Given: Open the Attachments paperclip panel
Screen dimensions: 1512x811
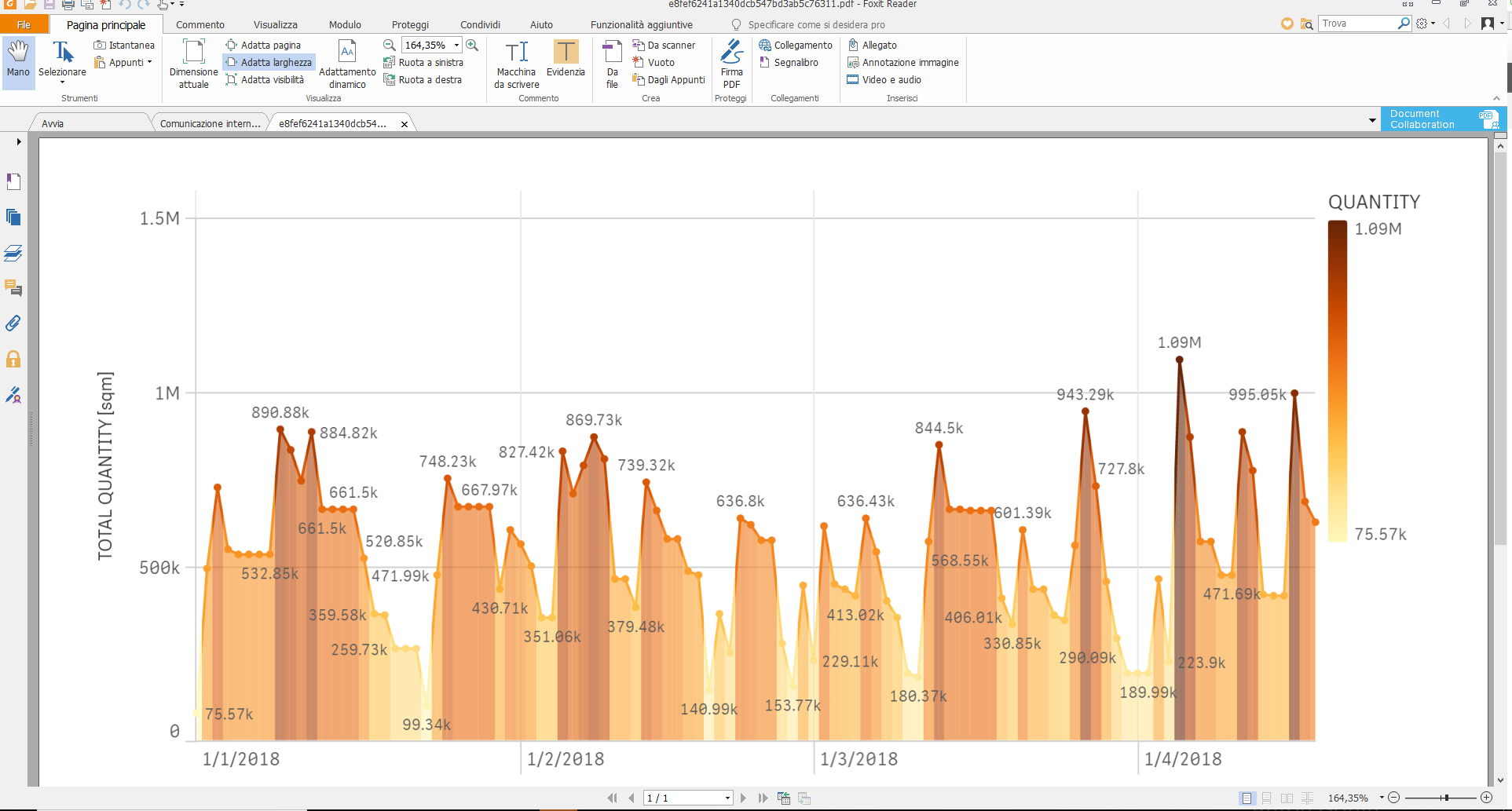Looking at the screenshot, I should [x=13, y=323].
